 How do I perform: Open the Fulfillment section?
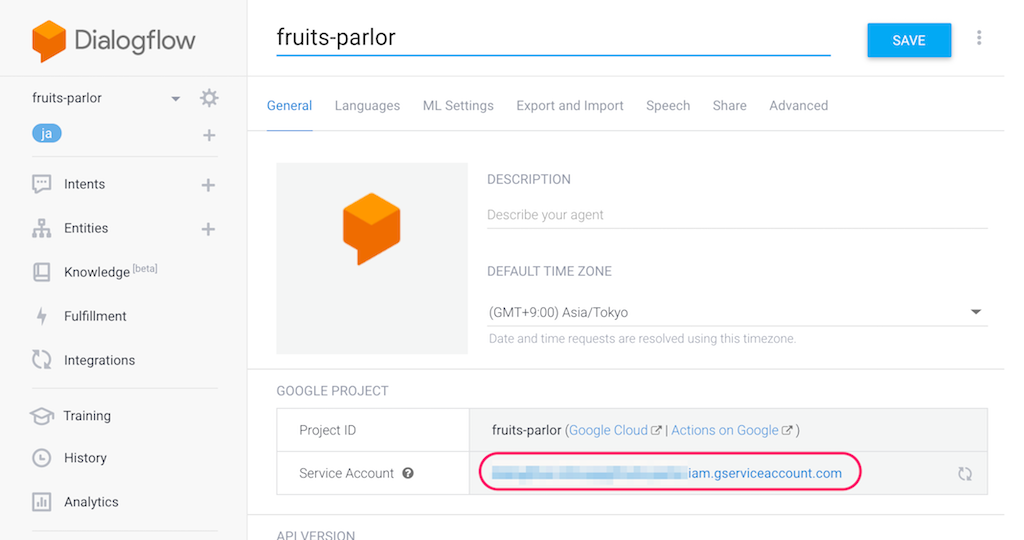95,316
